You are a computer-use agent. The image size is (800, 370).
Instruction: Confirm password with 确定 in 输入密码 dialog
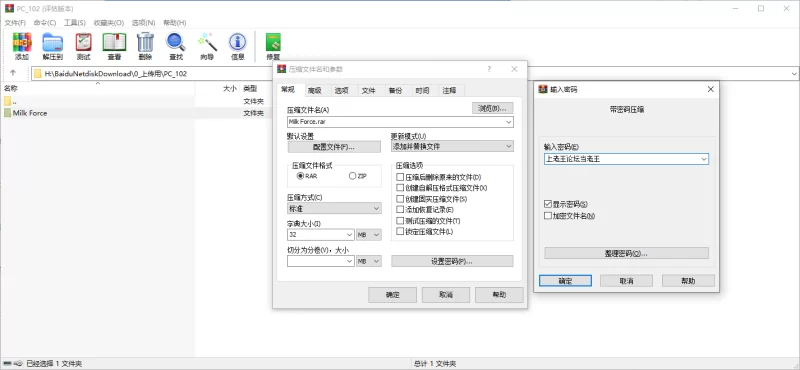click(x=565, y=281)
